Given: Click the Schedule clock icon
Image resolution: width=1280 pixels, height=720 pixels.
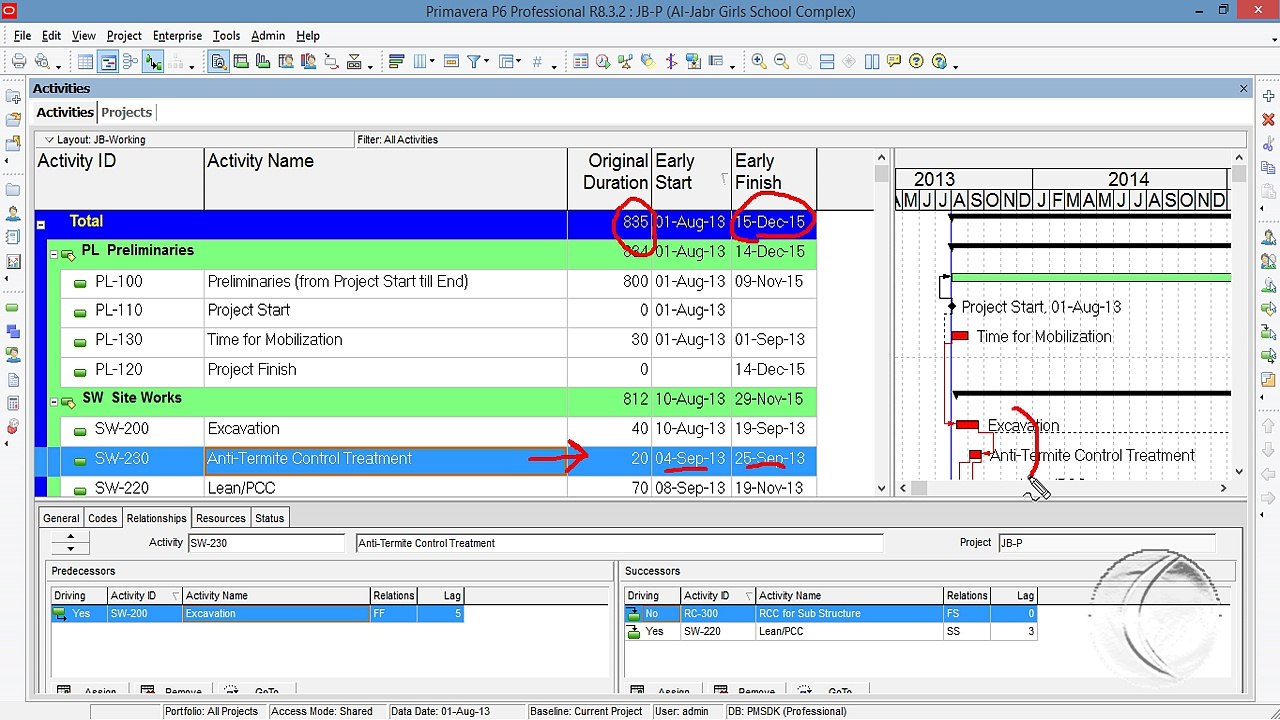Looking at the screenshot, I should 602,62.
